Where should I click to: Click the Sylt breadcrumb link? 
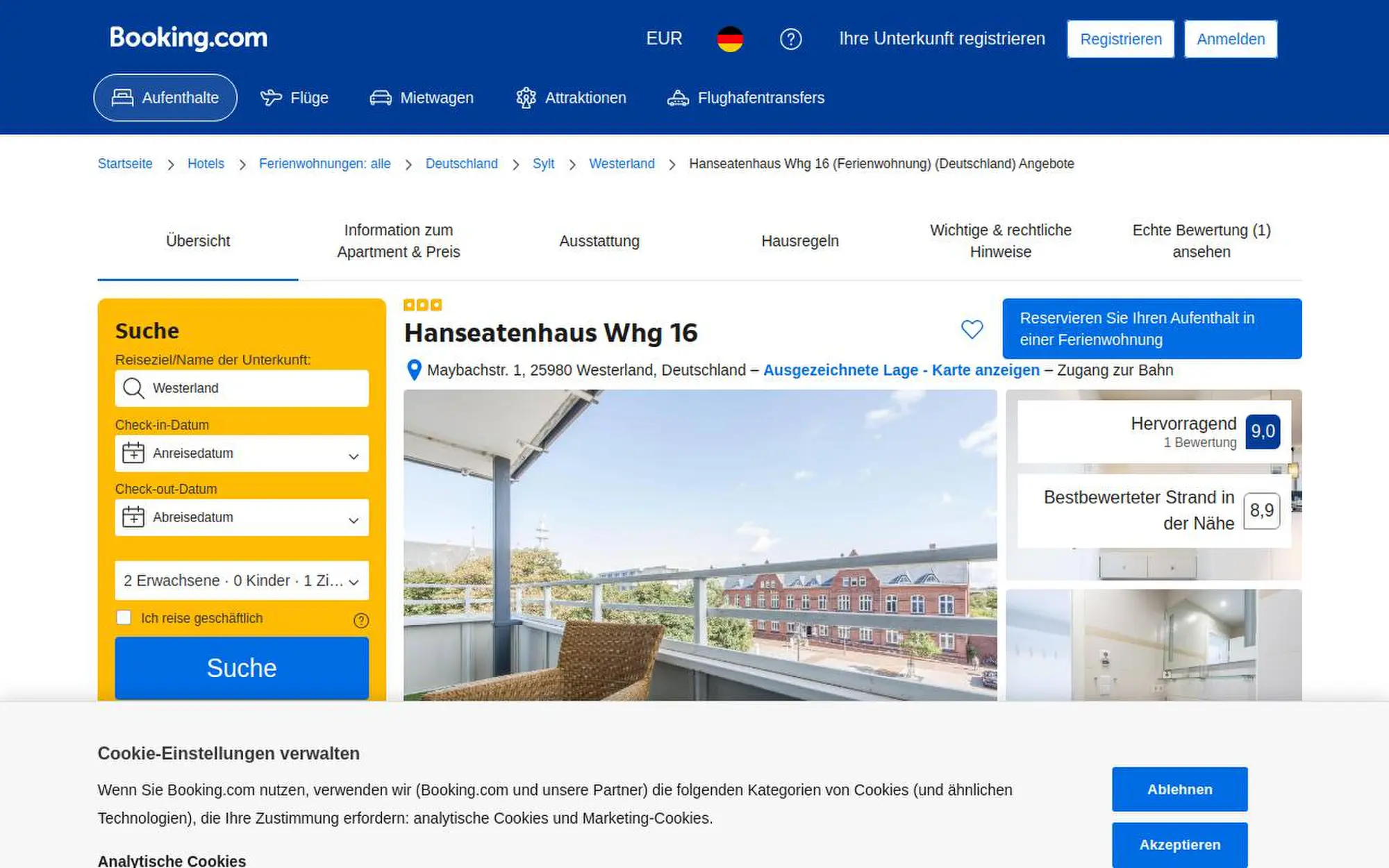coord(543,164)
